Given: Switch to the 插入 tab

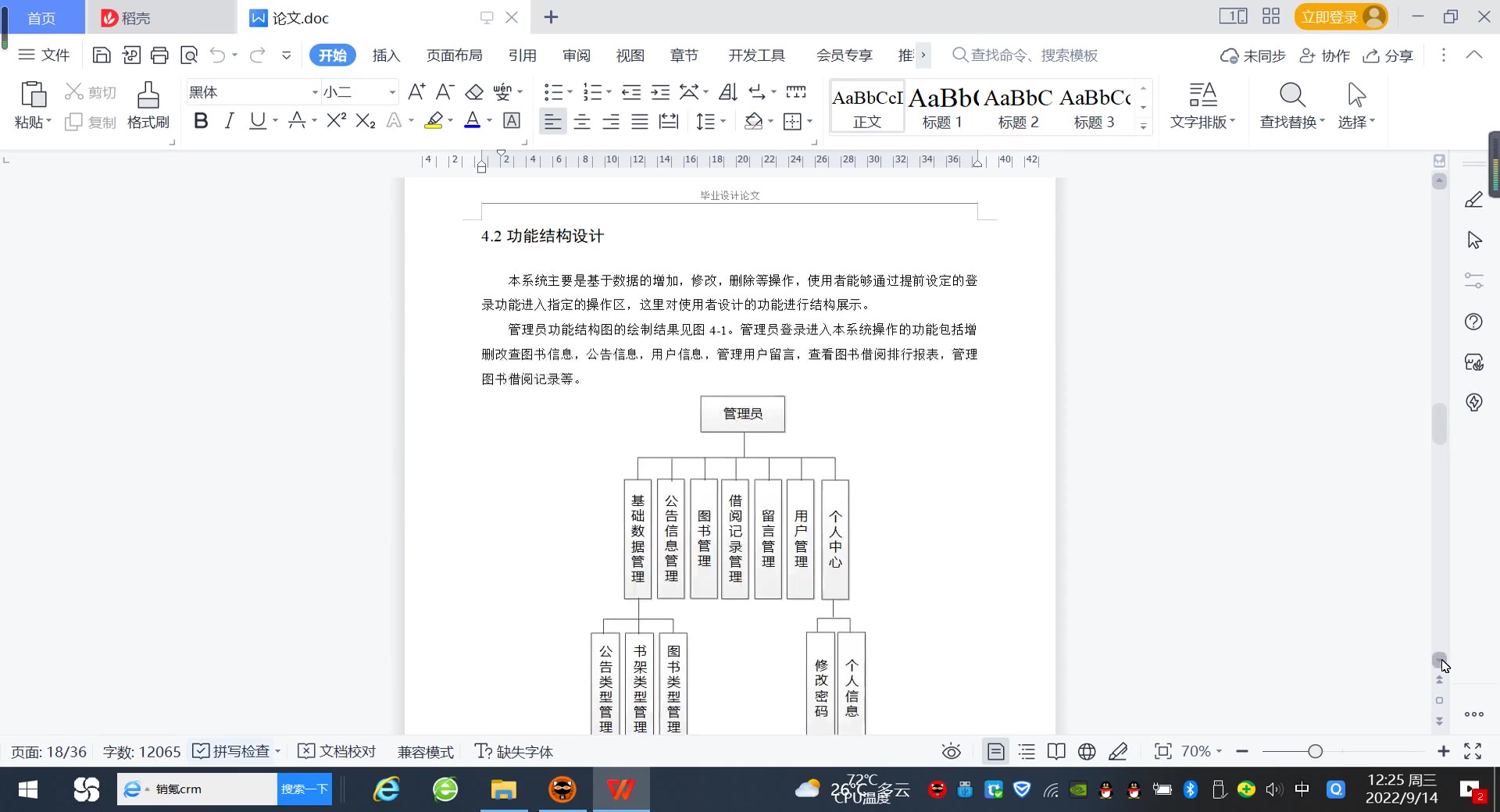Looking at the screenshot, I should (386, 55).
